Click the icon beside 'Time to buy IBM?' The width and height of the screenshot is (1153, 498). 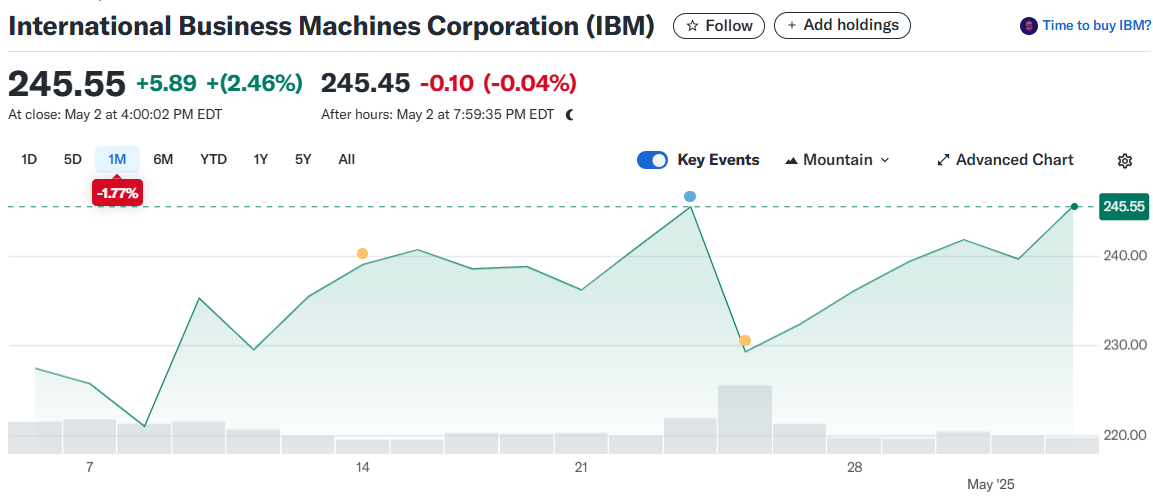click(1028, 26)
